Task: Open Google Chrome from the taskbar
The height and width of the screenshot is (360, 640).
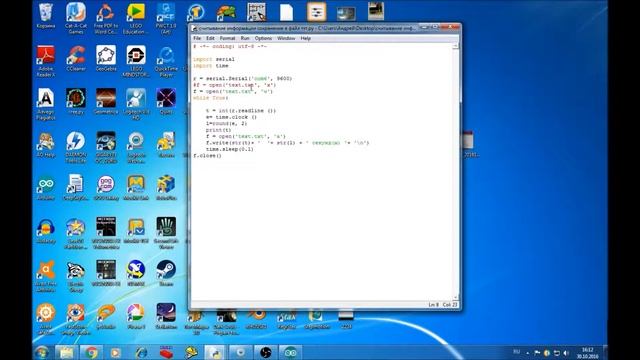Action: tap(91, 353)
